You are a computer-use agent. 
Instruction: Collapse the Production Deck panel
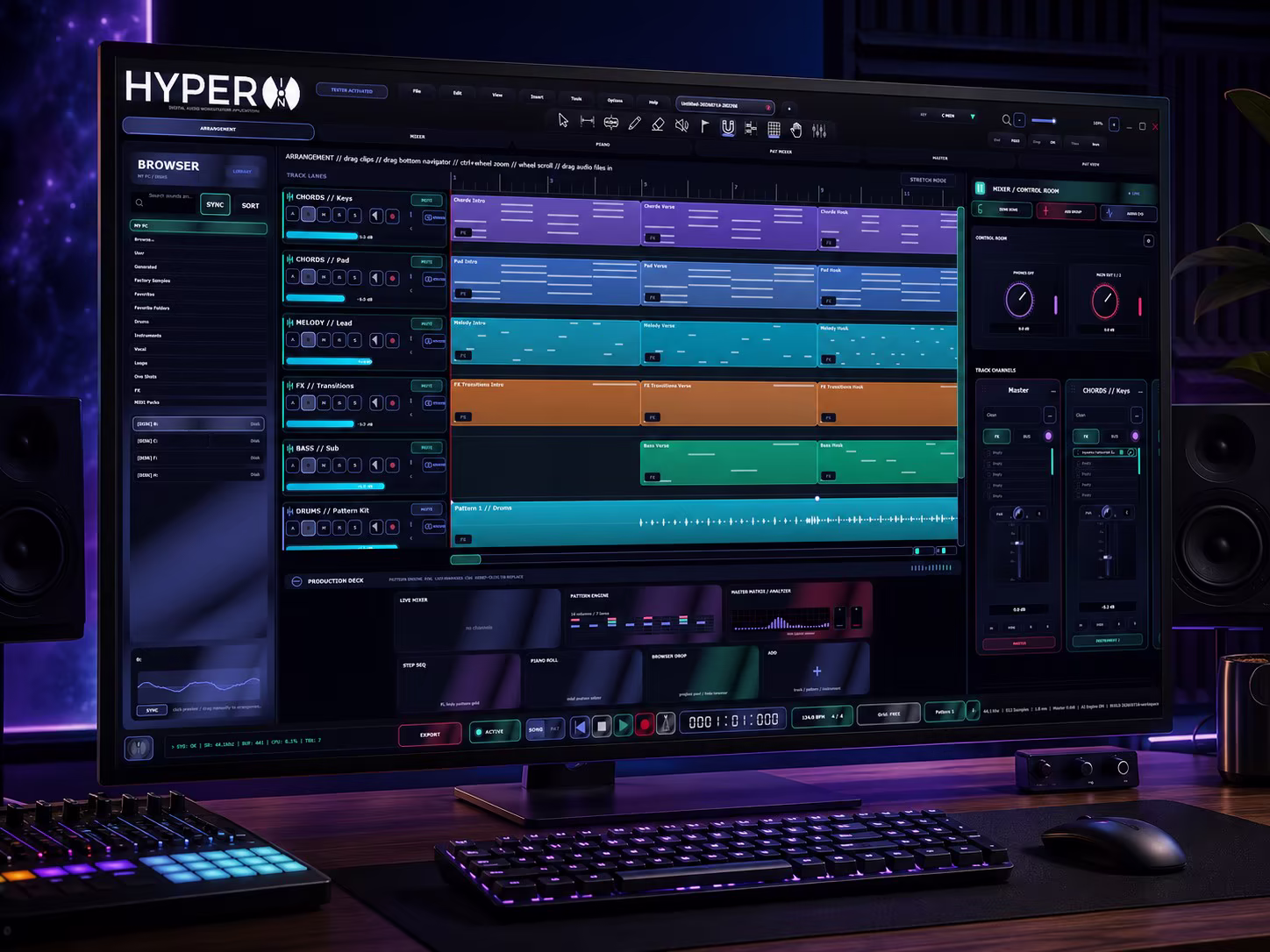coord(296,581)
